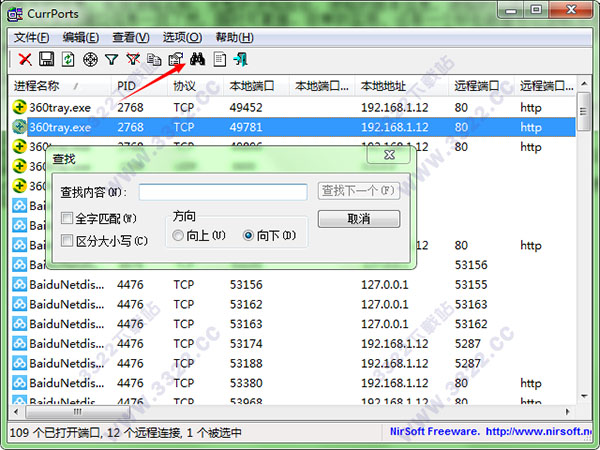Sort by 本地端口 column header
The image size is (600, 450).
(x=256, y=86)
